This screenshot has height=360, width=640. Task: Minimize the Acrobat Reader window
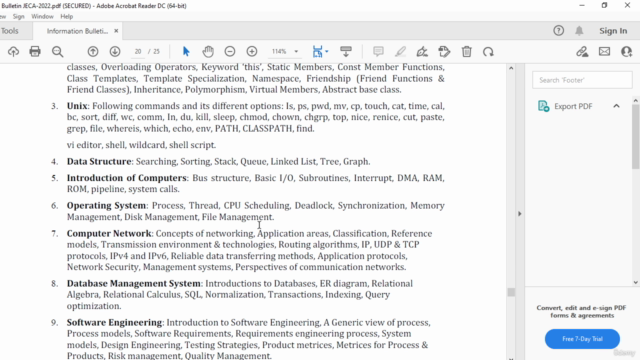coord(582,5)
